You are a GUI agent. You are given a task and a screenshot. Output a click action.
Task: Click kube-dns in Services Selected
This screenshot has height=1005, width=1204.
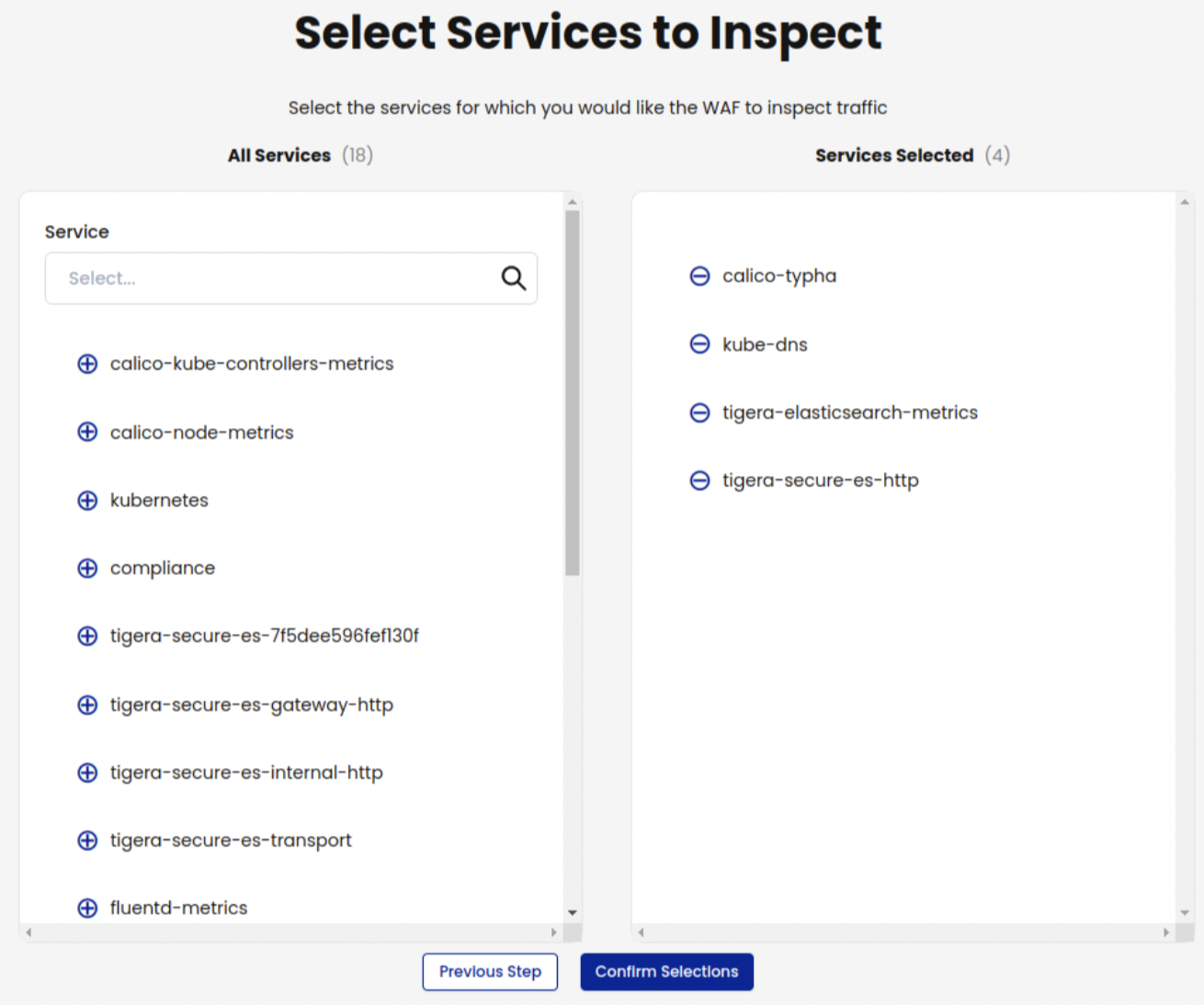point(765,344)
